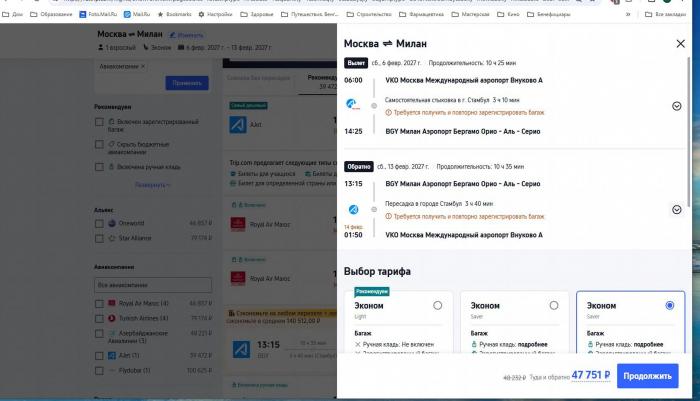Open the Здоровье bookmark folder
The height and width of the screenshot is (401, 700).
(x=257, y=14)
